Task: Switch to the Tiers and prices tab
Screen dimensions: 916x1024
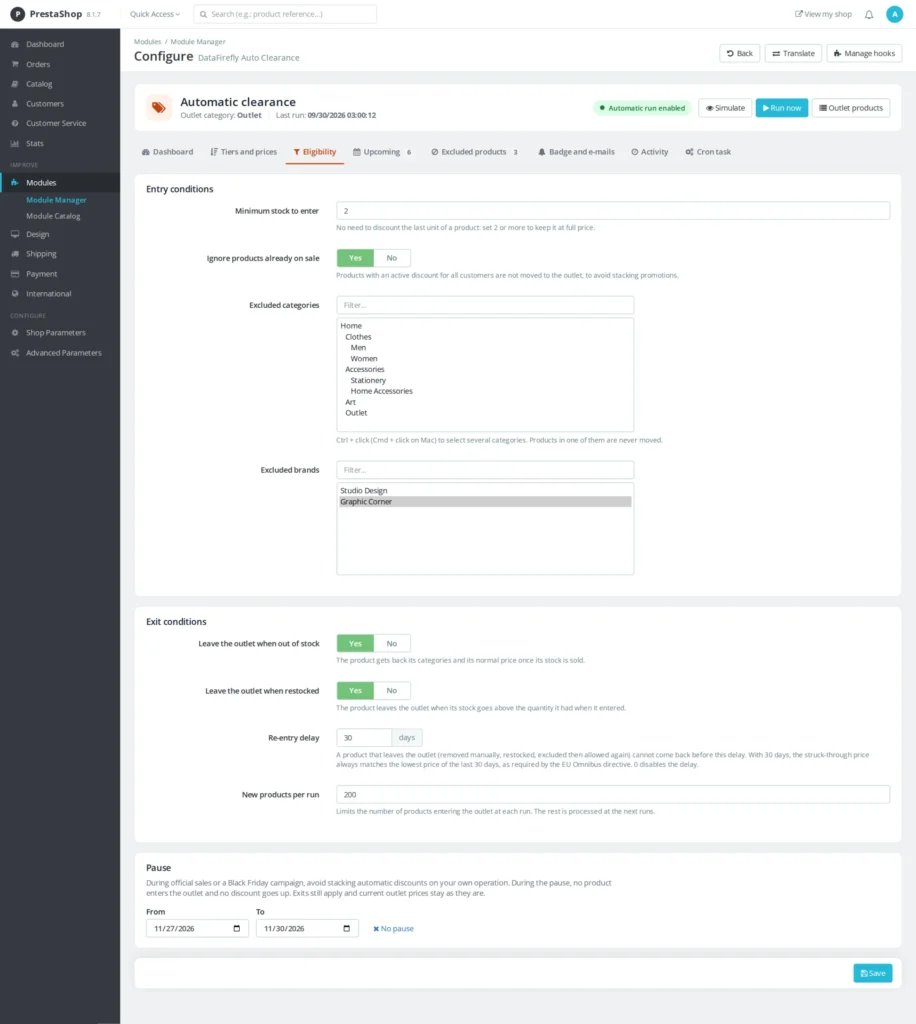Action: tap(244, 152)
